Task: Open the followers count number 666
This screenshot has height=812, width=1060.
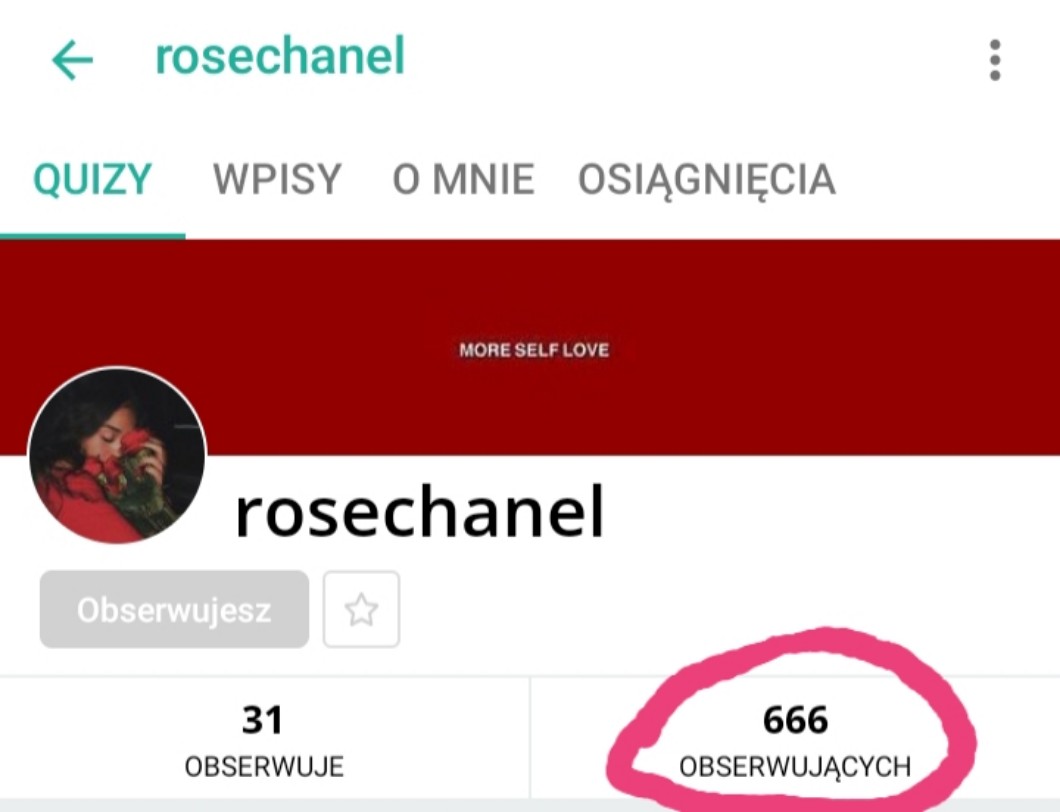Action: pyautogui.click(x=795, y=719)
